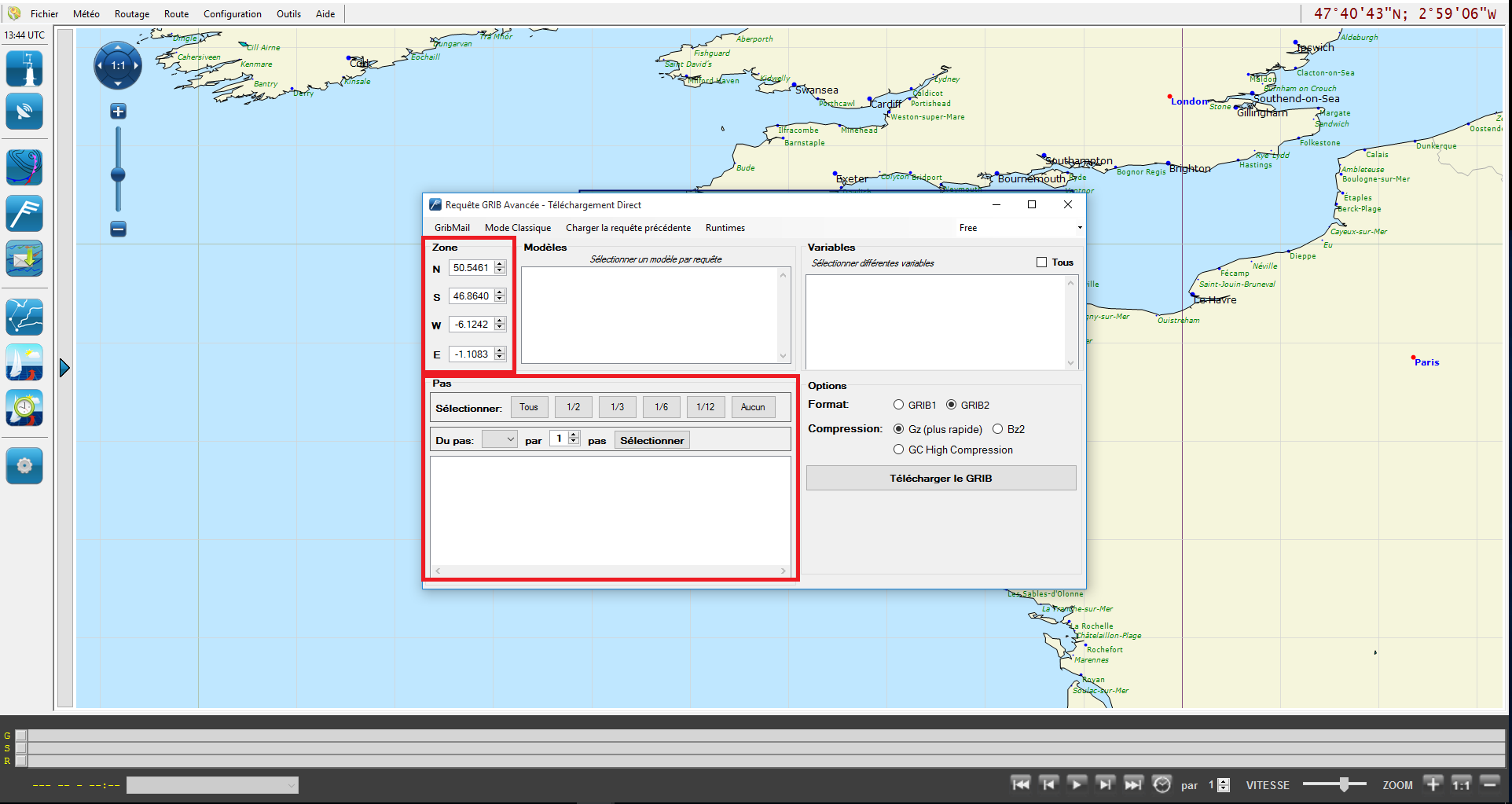1512x804 pixels.
Task: Open the GRIB mail download icon
Action: click(24, 259)
